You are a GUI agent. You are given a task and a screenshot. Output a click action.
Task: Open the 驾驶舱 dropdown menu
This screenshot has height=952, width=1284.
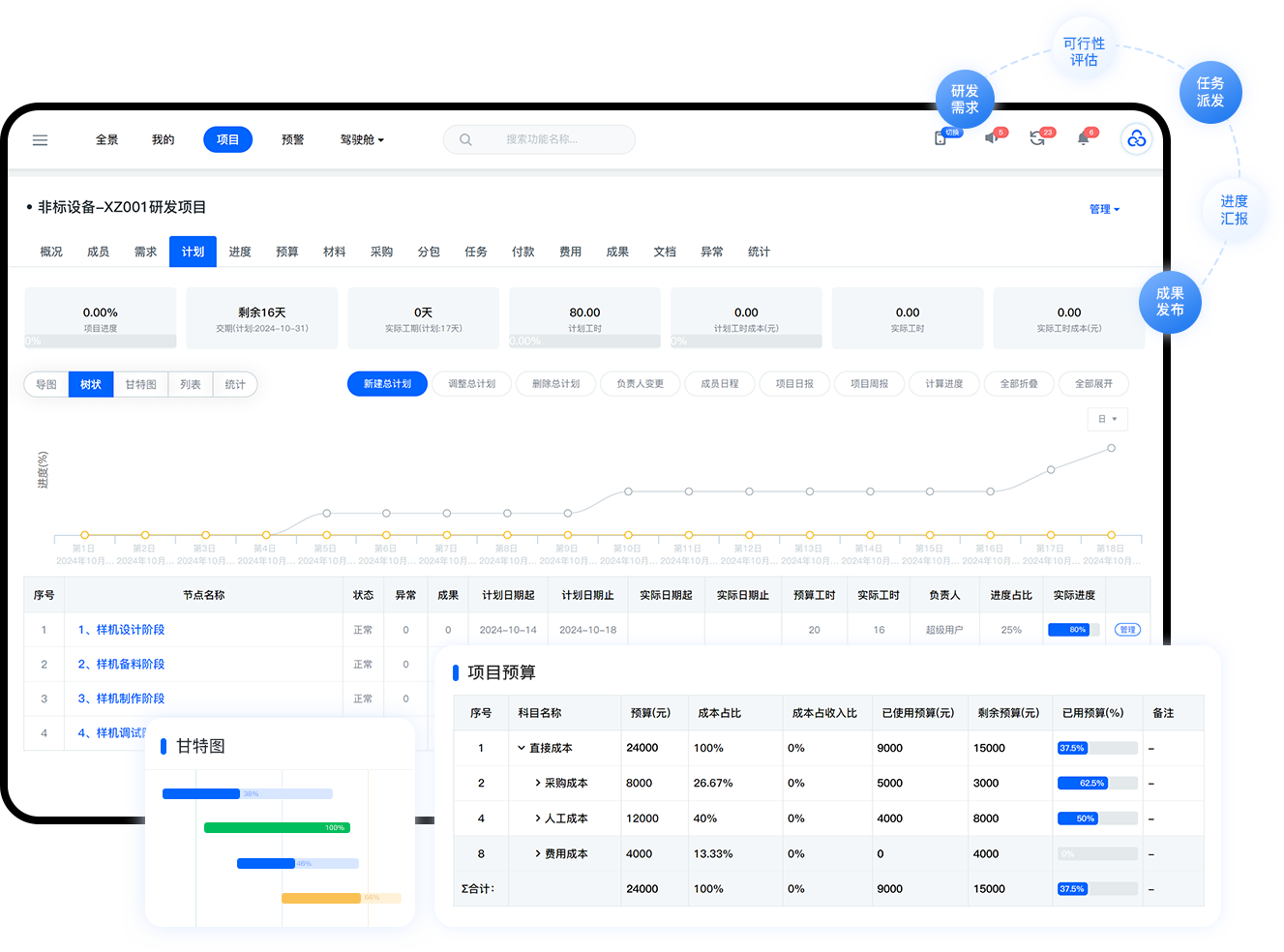[362, 139]
